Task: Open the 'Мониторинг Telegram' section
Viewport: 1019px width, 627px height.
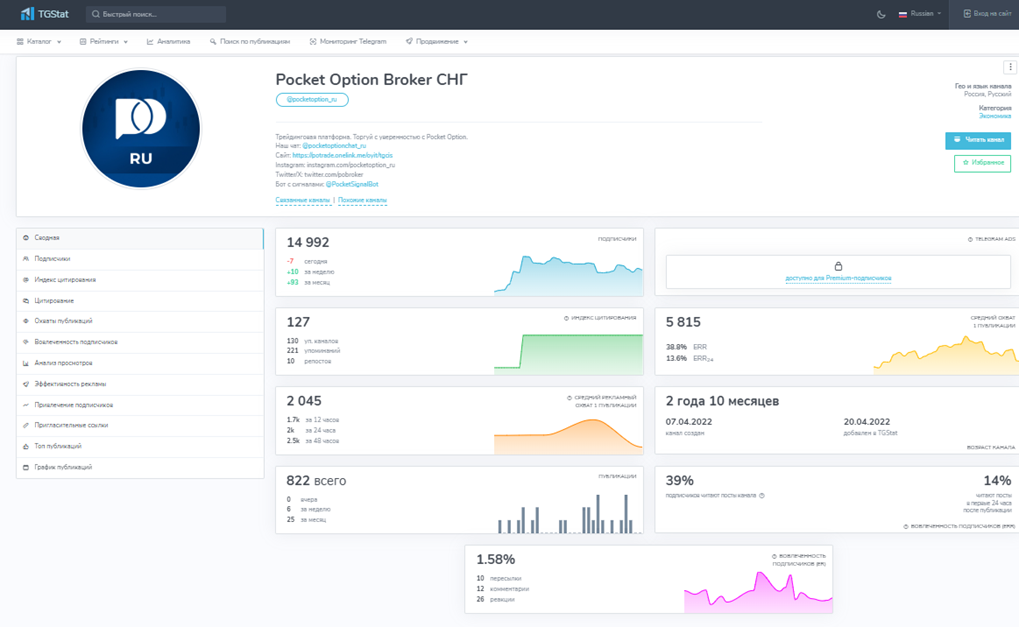Action: [x=348, y=42]
